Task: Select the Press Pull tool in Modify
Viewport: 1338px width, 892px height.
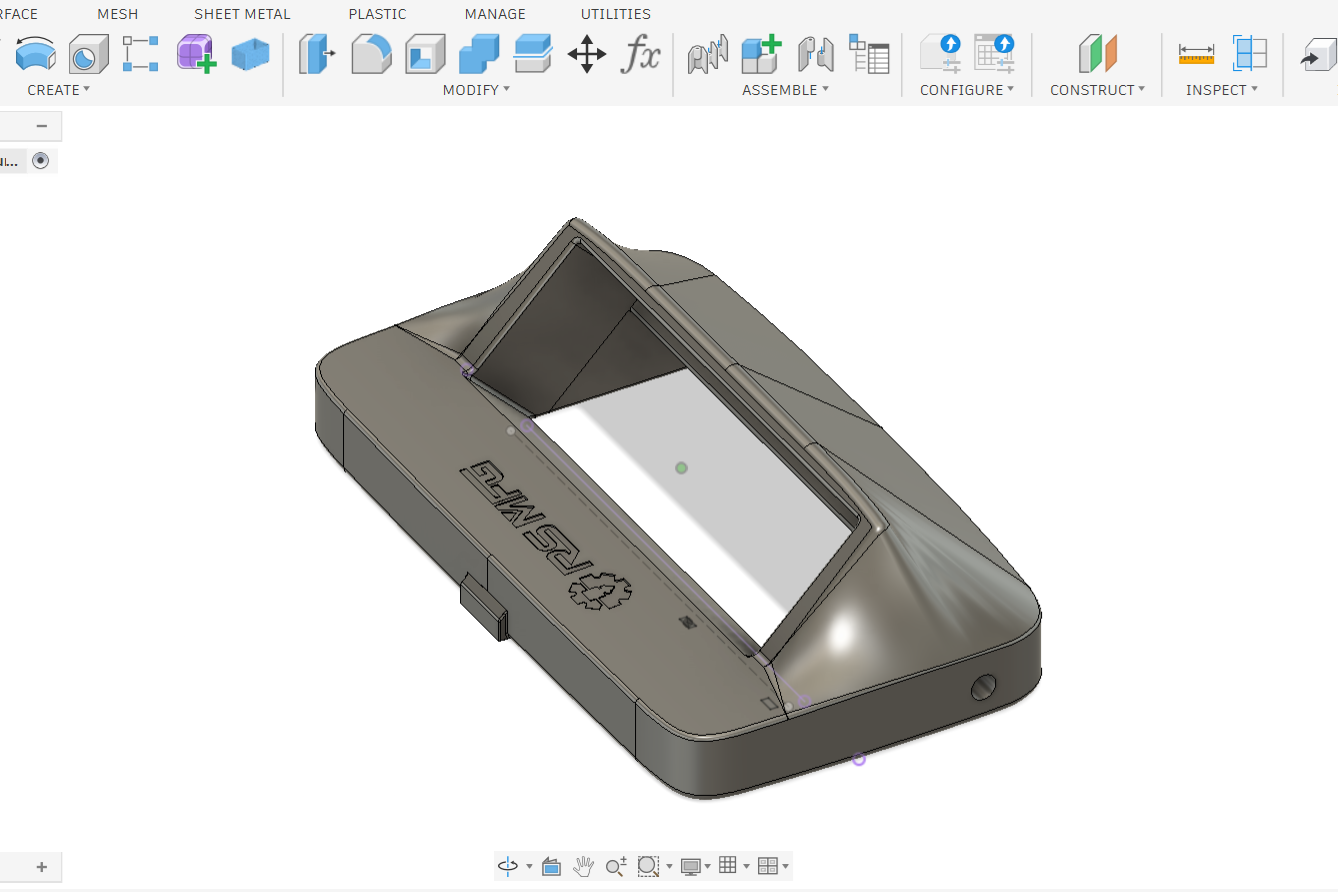Action: click(317, 57)
